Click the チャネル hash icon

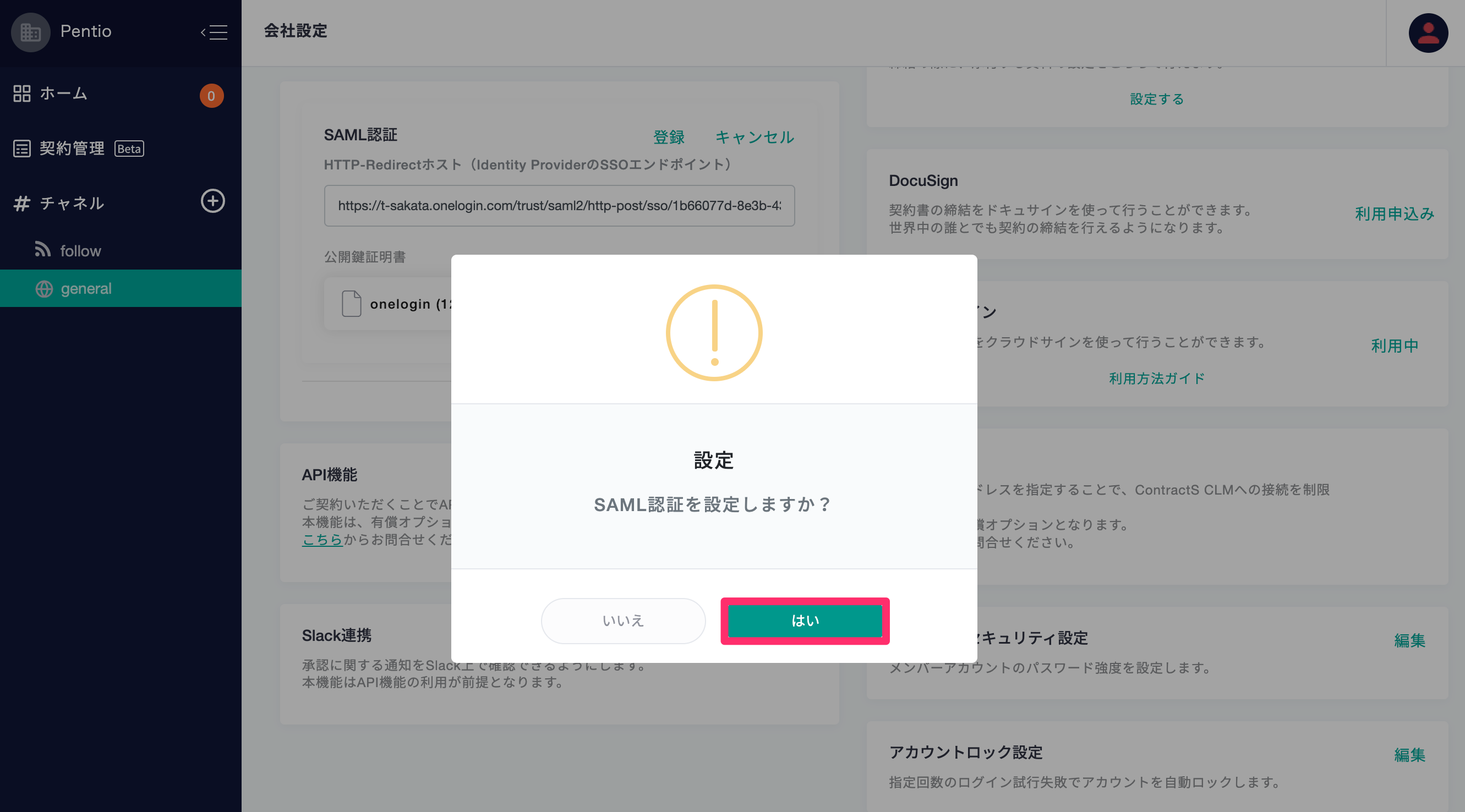tap(21, 203)
